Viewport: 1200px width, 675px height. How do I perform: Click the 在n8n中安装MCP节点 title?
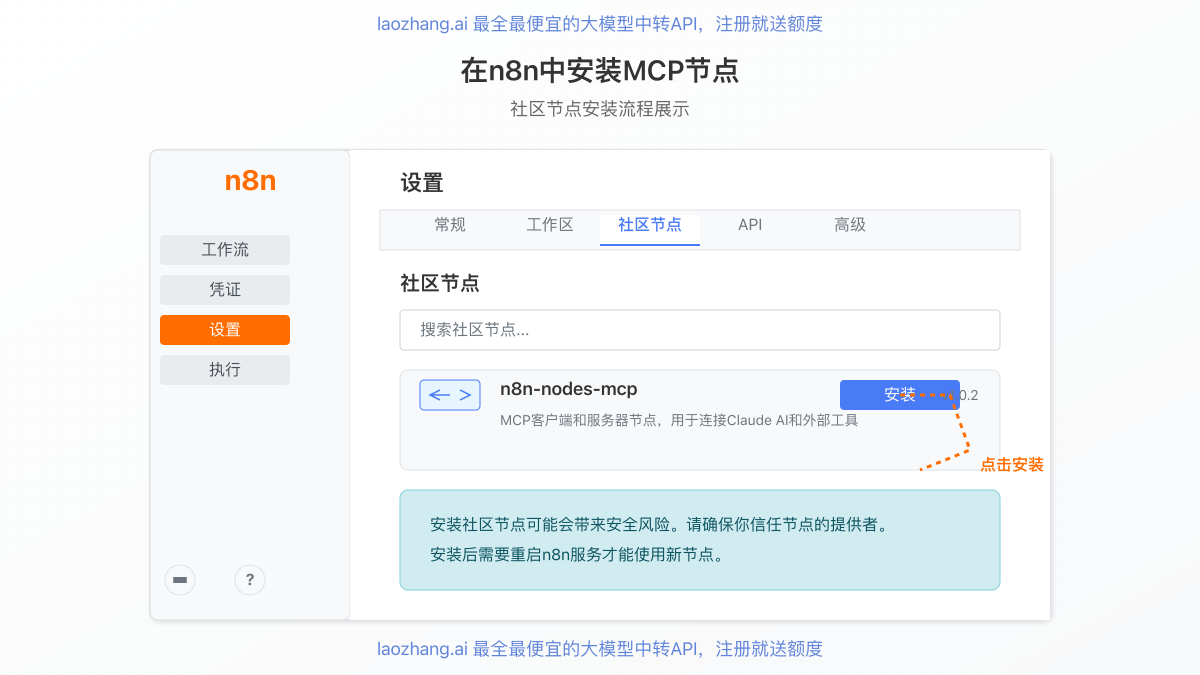[600, 71]
